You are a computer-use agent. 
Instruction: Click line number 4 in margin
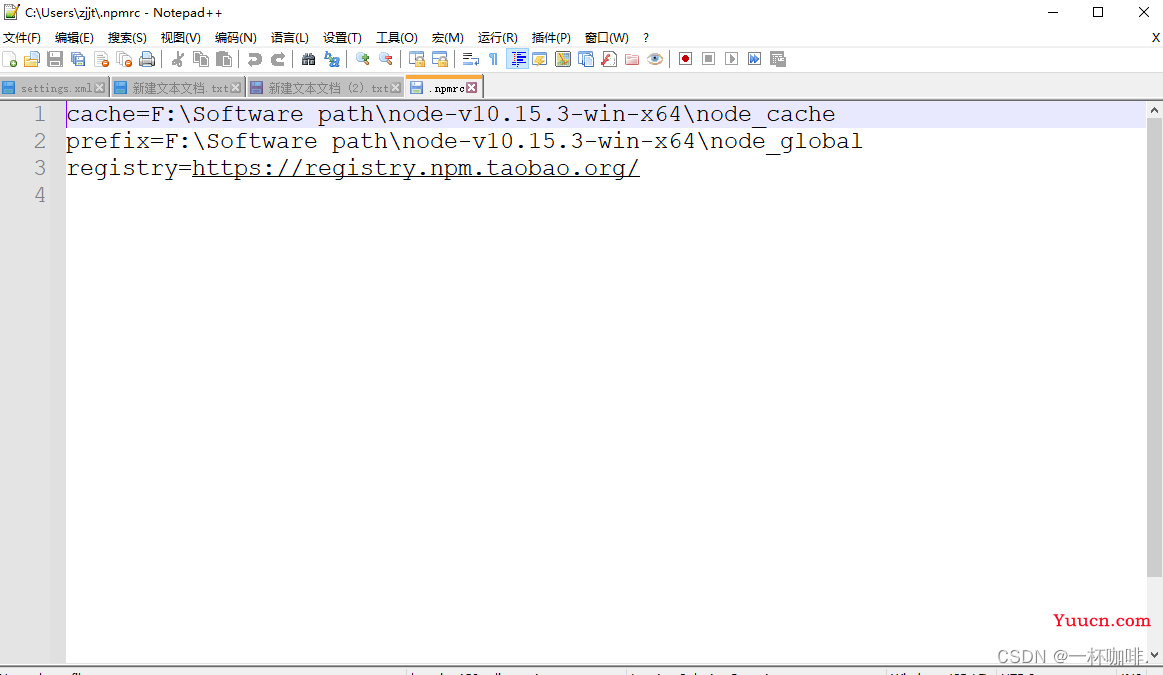(x=39, y=195)
